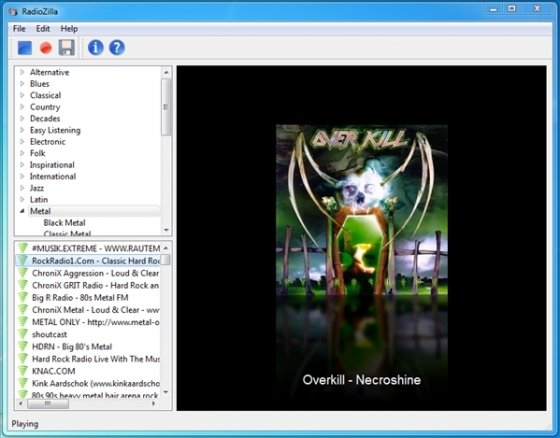Click station icon beside ChroniX GRIT Radio

point(23,285)
